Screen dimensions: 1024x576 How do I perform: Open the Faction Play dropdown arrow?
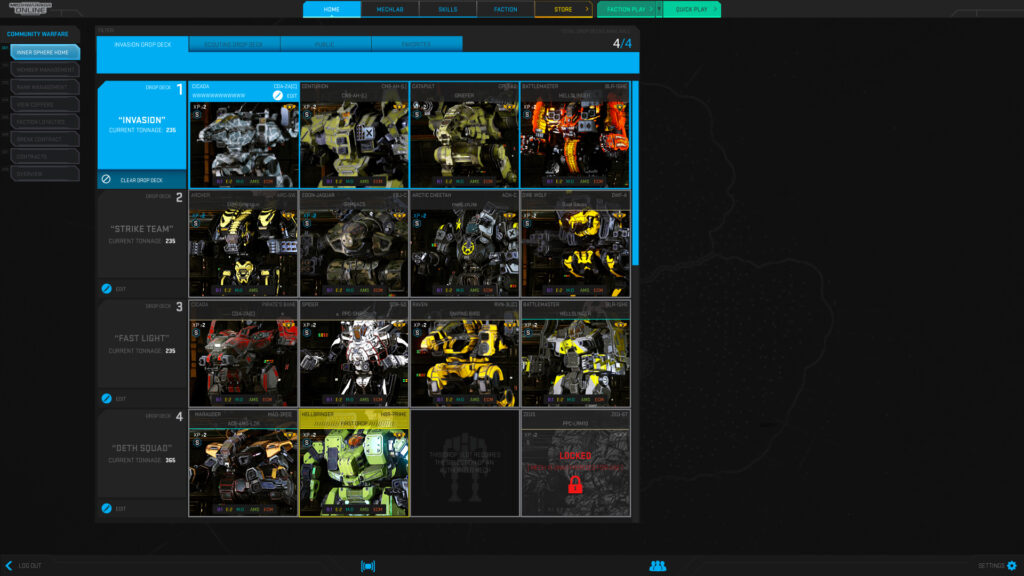658,9
